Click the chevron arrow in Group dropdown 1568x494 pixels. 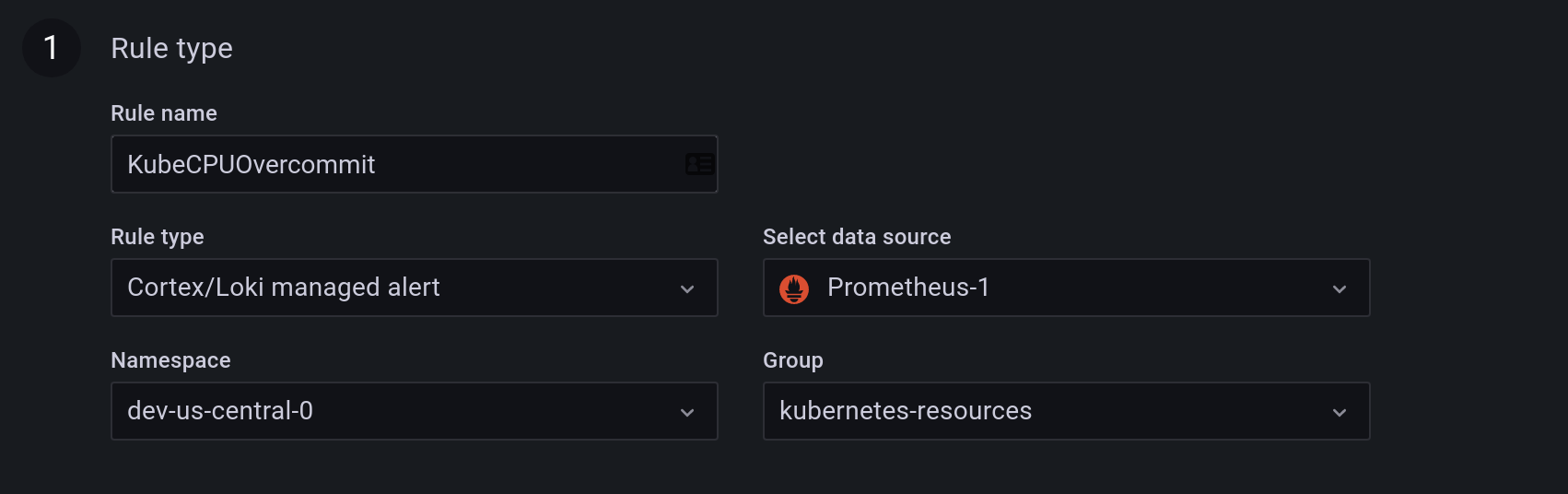1340,412
